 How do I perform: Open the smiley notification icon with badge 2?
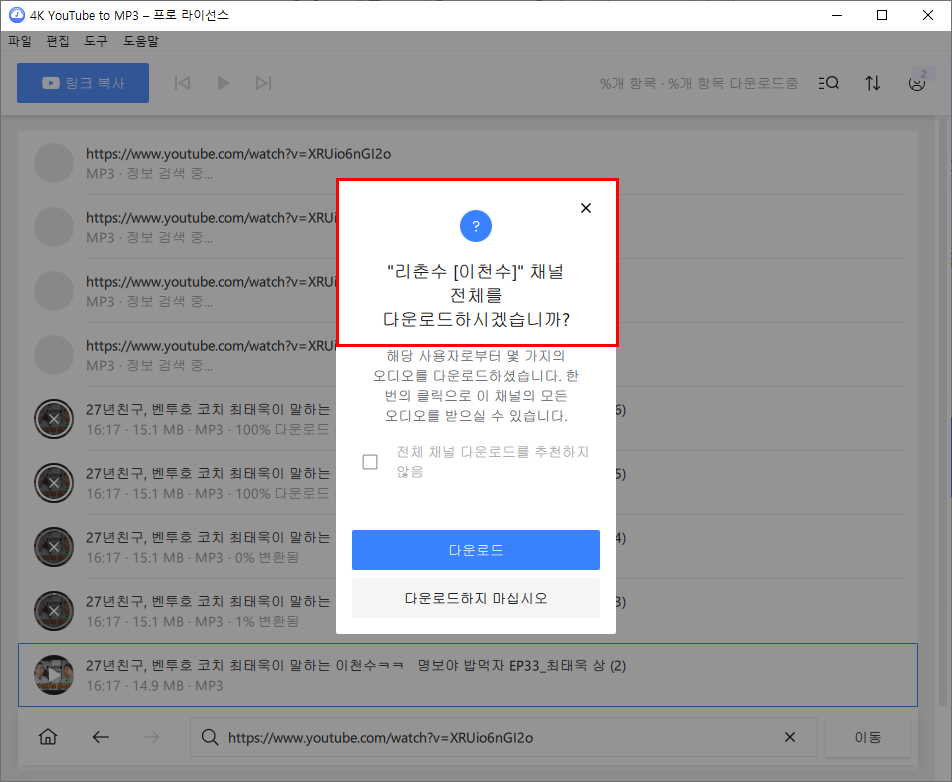(x=917, y=82)
